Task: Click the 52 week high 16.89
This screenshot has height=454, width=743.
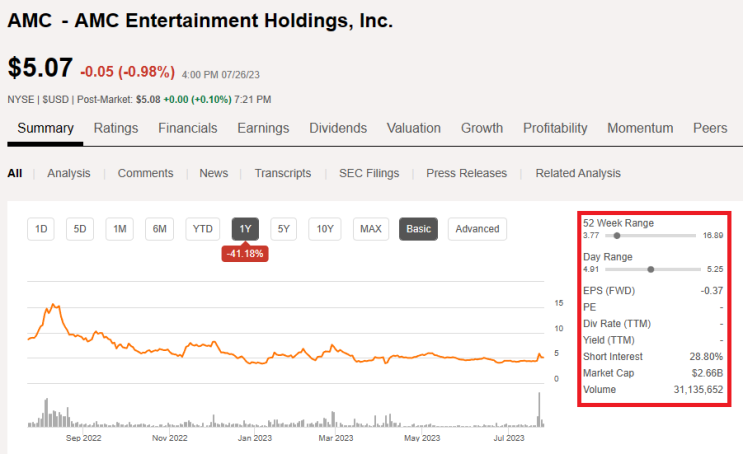Action: 713,236
